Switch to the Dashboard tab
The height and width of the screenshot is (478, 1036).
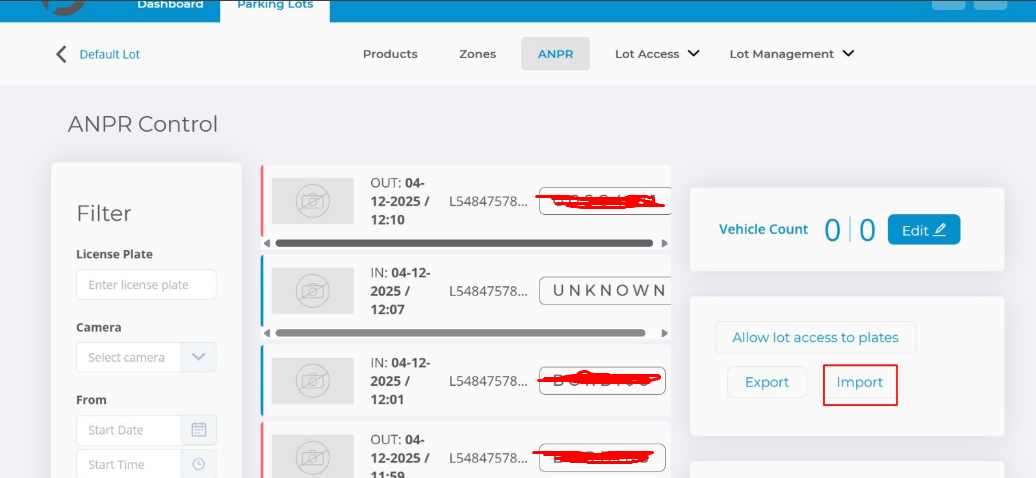click(x=170, y=5)
